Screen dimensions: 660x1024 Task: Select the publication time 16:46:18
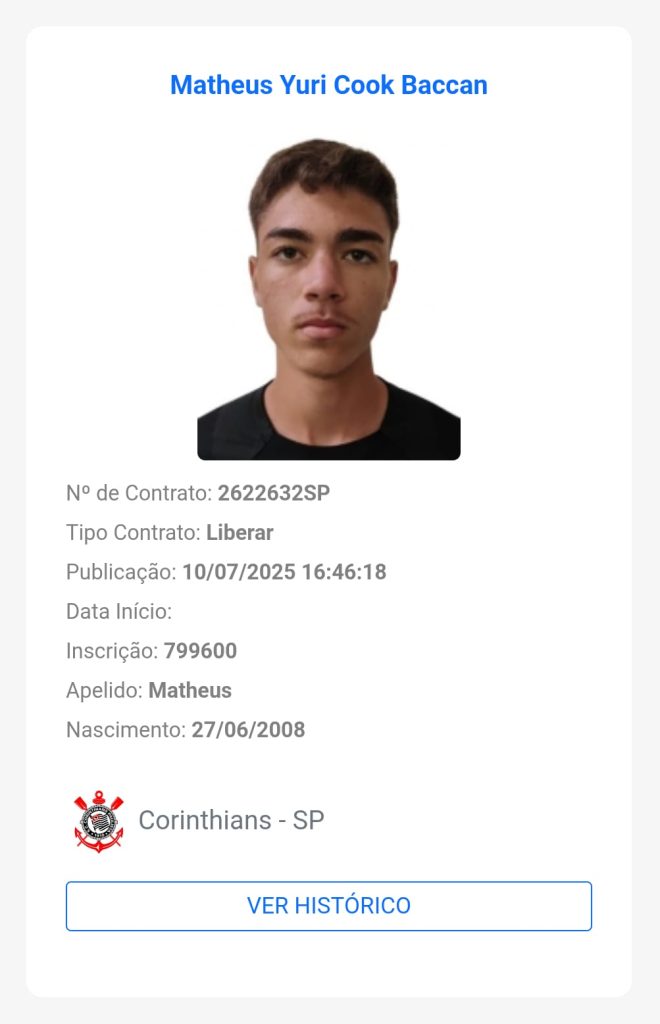[x=344, y=572]
